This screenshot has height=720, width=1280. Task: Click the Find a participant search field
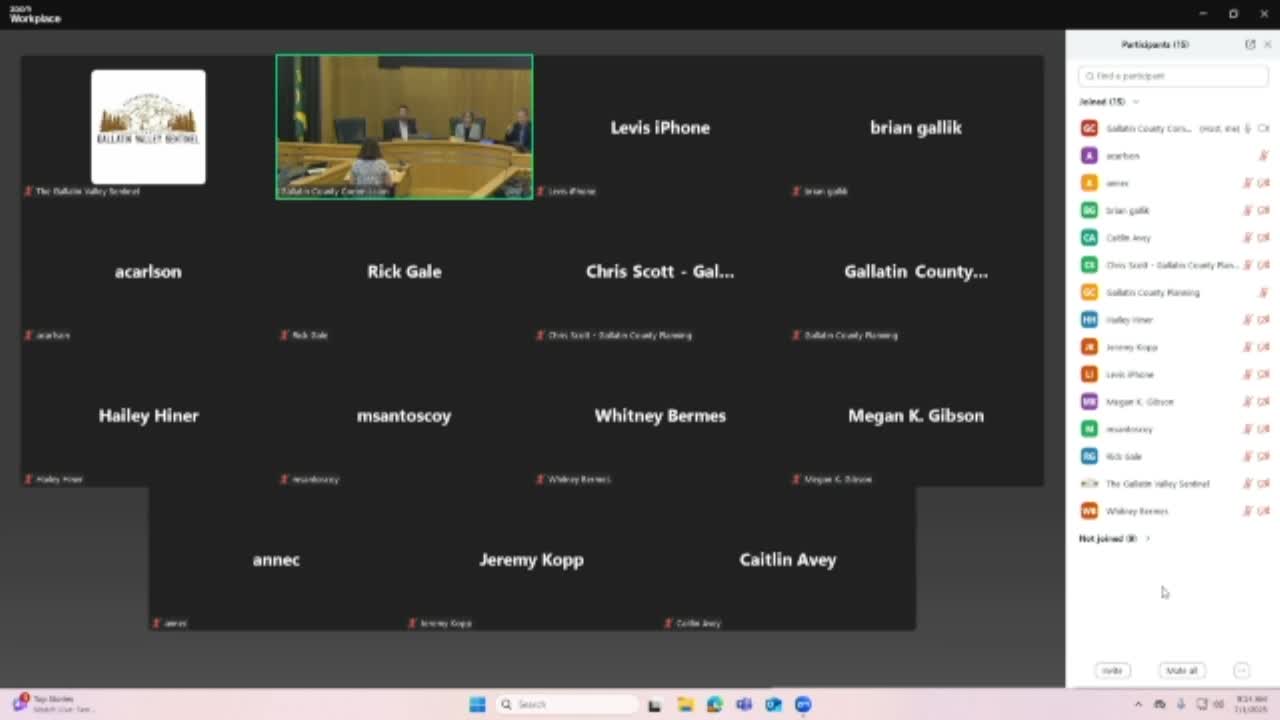tap(1173, 76)
